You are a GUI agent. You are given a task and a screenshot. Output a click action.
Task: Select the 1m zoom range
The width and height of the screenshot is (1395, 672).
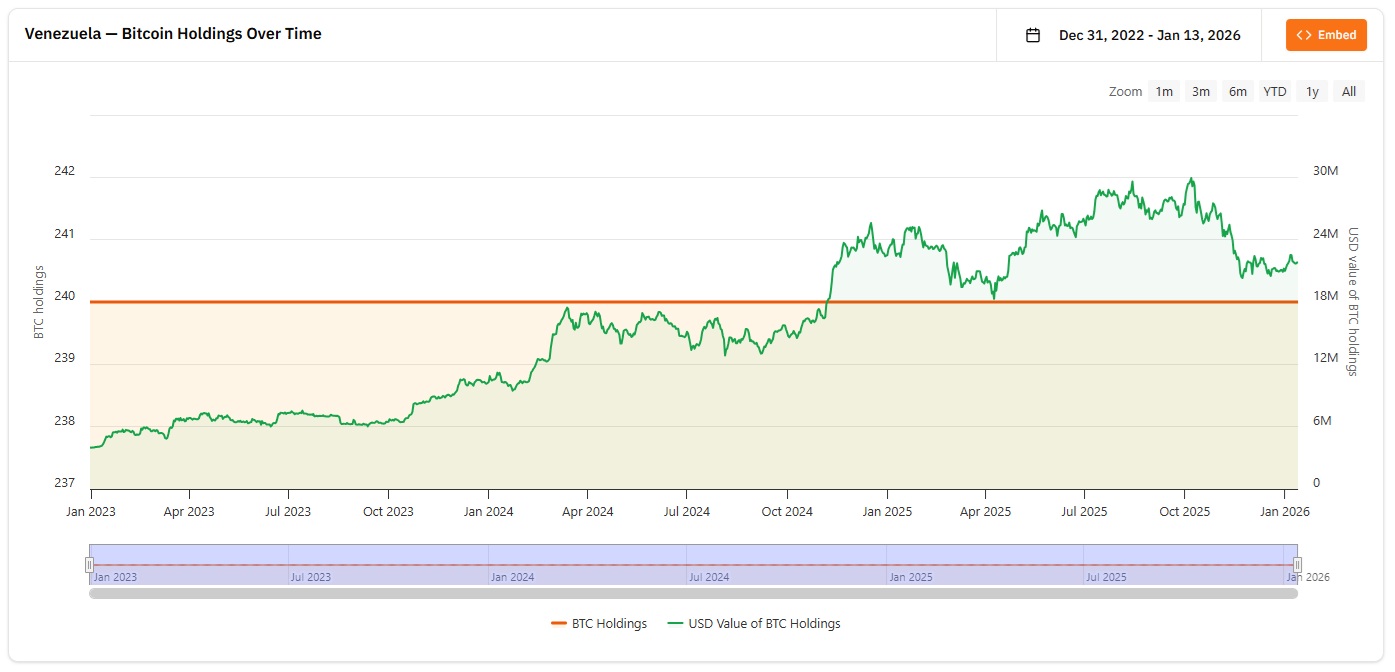tap(1164, 91)
